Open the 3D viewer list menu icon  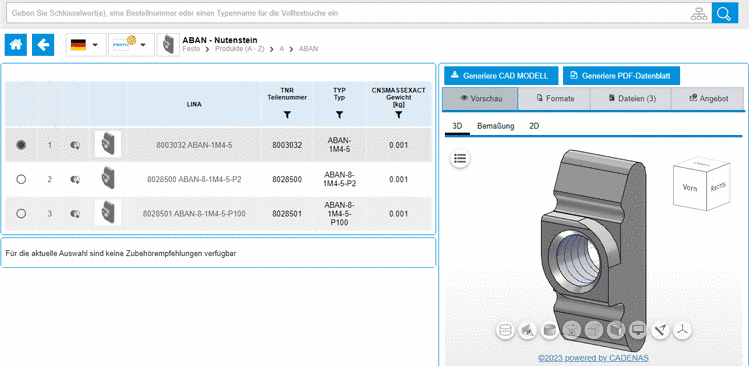460,158
